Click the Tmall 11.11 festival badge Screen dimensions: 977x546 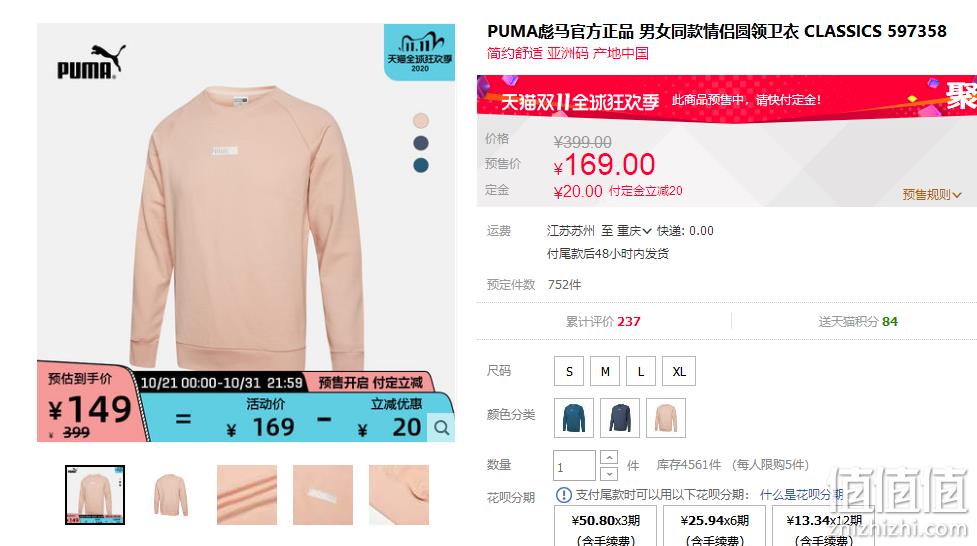click(x=419, y=52)
